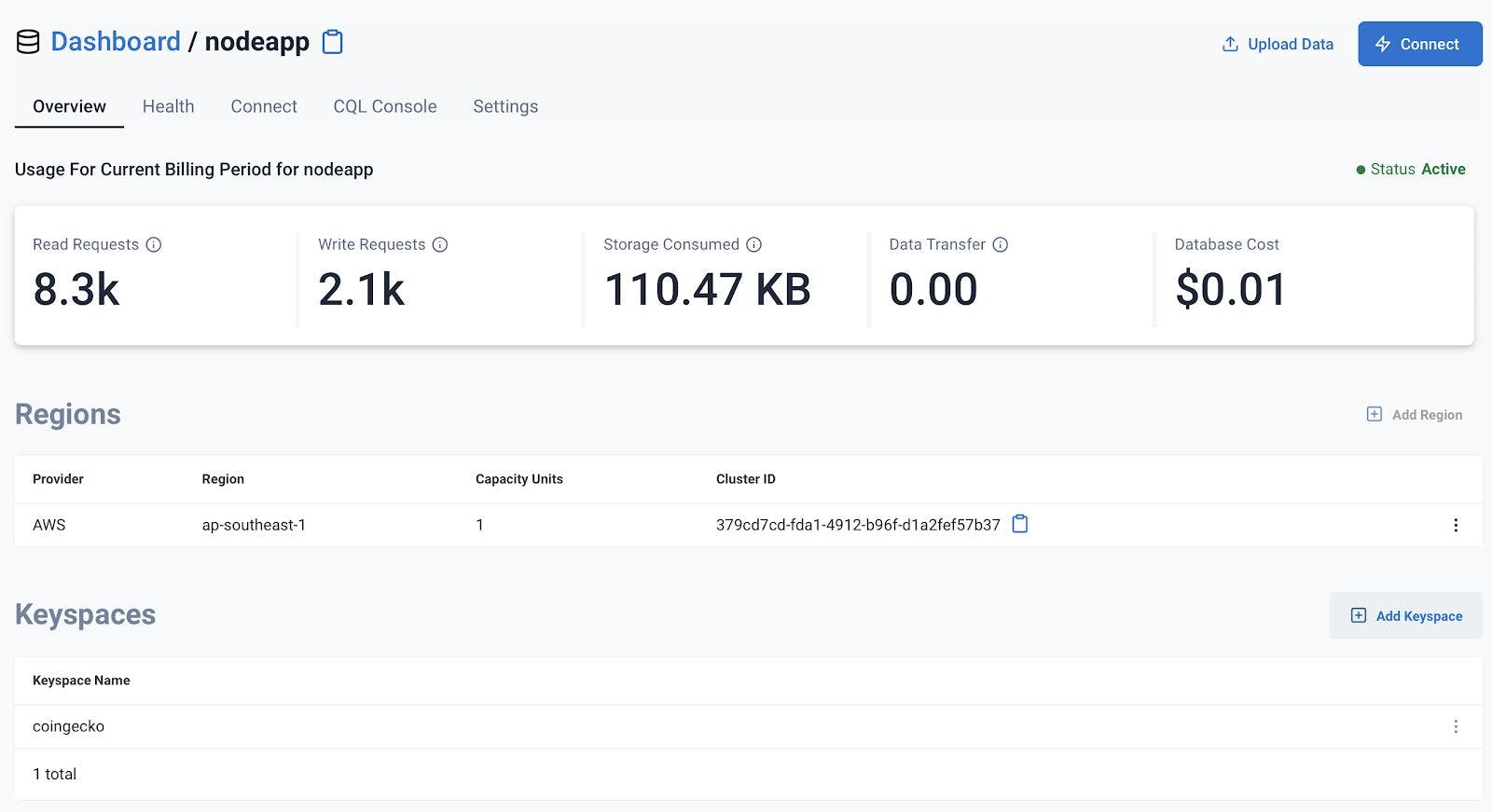Click the Write Requests info icon
This screenshot has height=812, width=1492.
pos(440,244)
